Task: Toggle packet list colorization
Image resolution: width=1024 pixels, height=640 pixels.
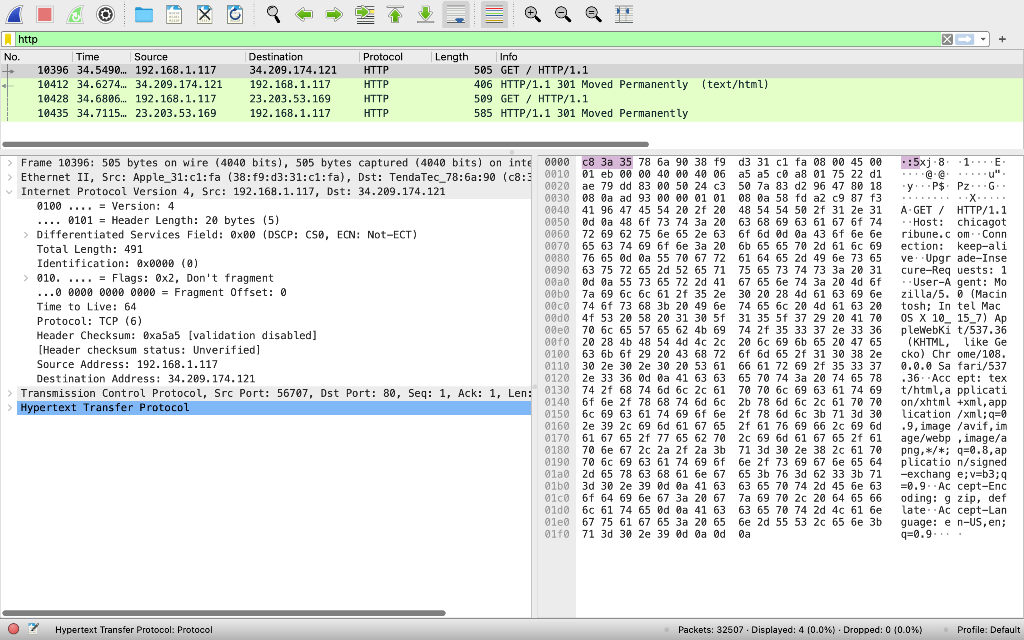Action: tap(493, 14)
